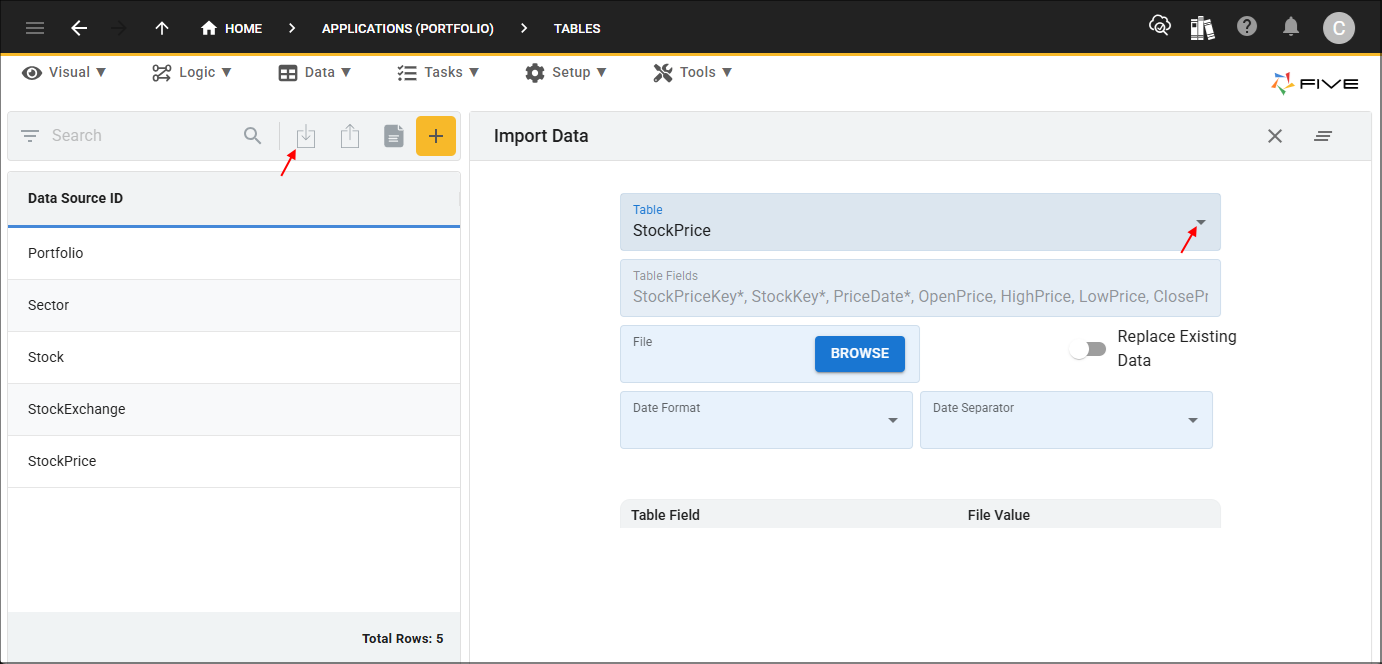
Task: Click the Table Fields box
Action: (920, 288)
